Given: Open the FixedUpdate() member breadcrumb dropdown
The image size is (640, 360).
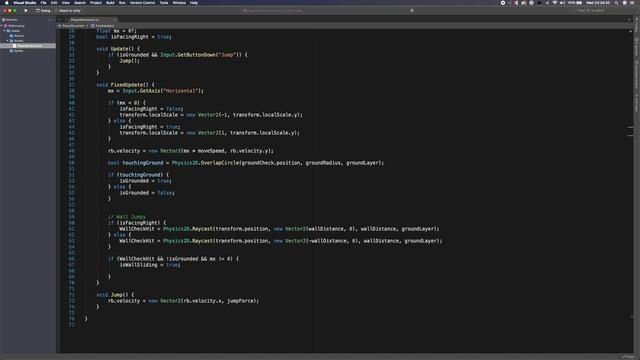Looking at the screenshot, I should click(x=103, y=26).
